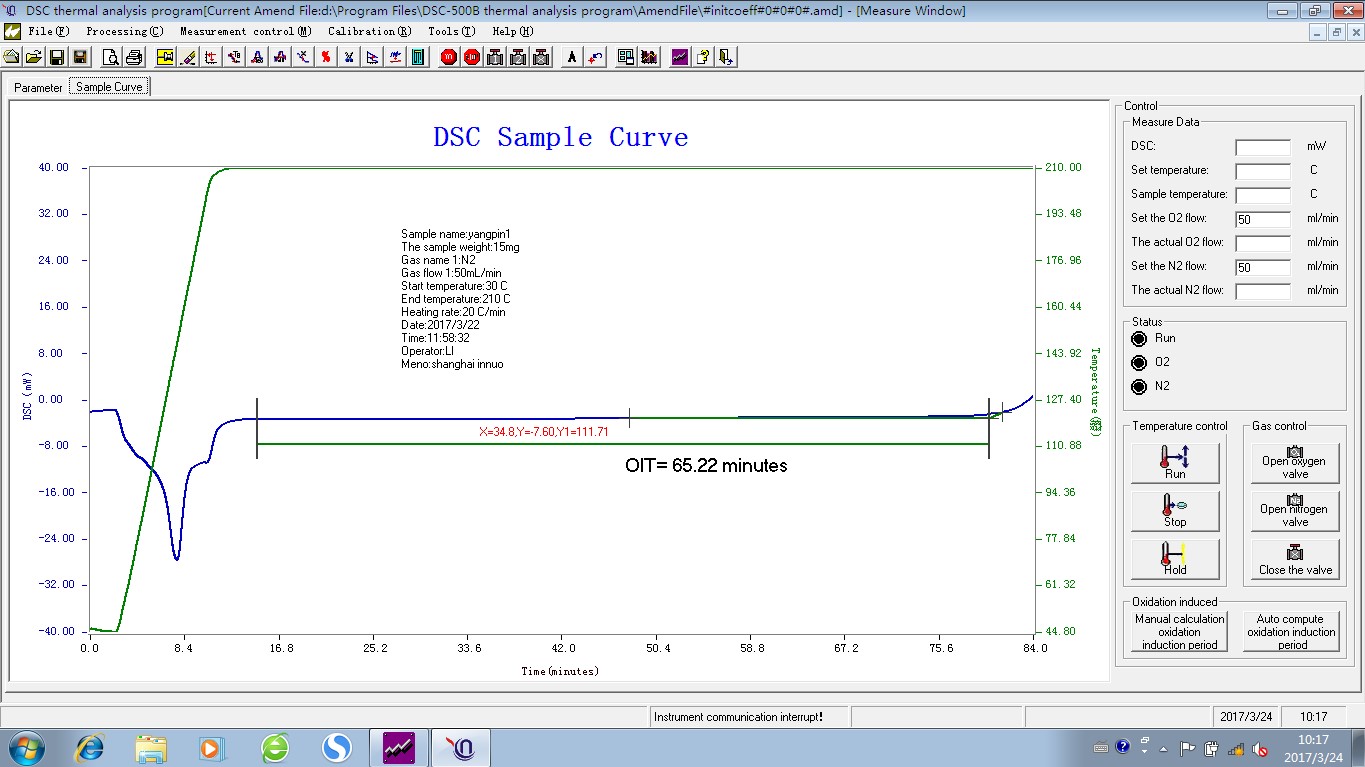Click Open oxygen valve button
Image resolution: width=1365 pixels, height=767 pixels.
coord(1295,463)
